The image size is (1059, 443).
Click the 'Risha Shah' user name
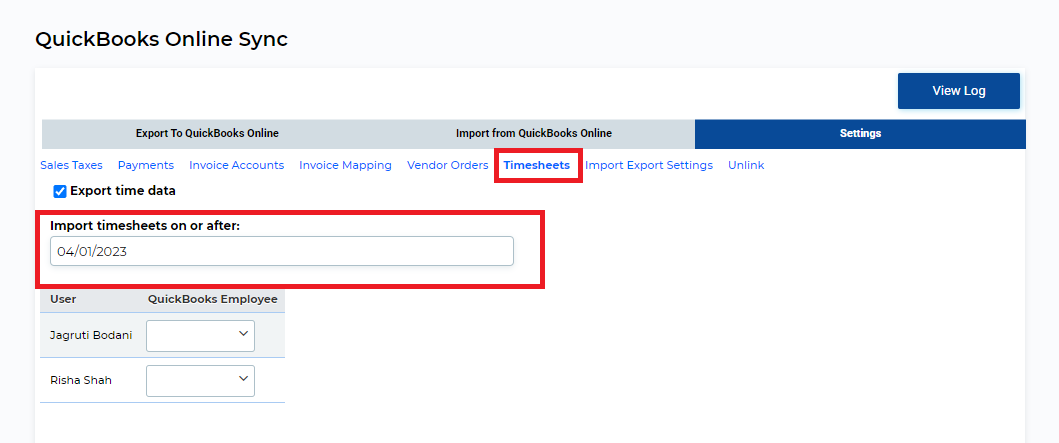click(81, 381)
